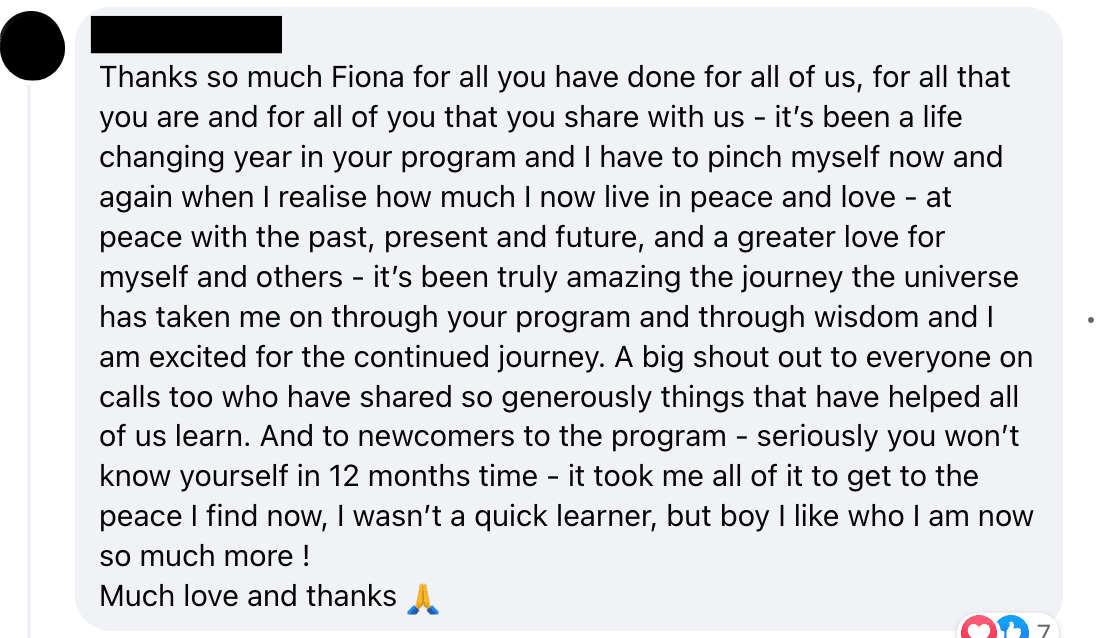Click the small gray dot right of comment
The width and height of the screenshot is (1096, 638).
pyautogui.click(x=1090, y=321)
